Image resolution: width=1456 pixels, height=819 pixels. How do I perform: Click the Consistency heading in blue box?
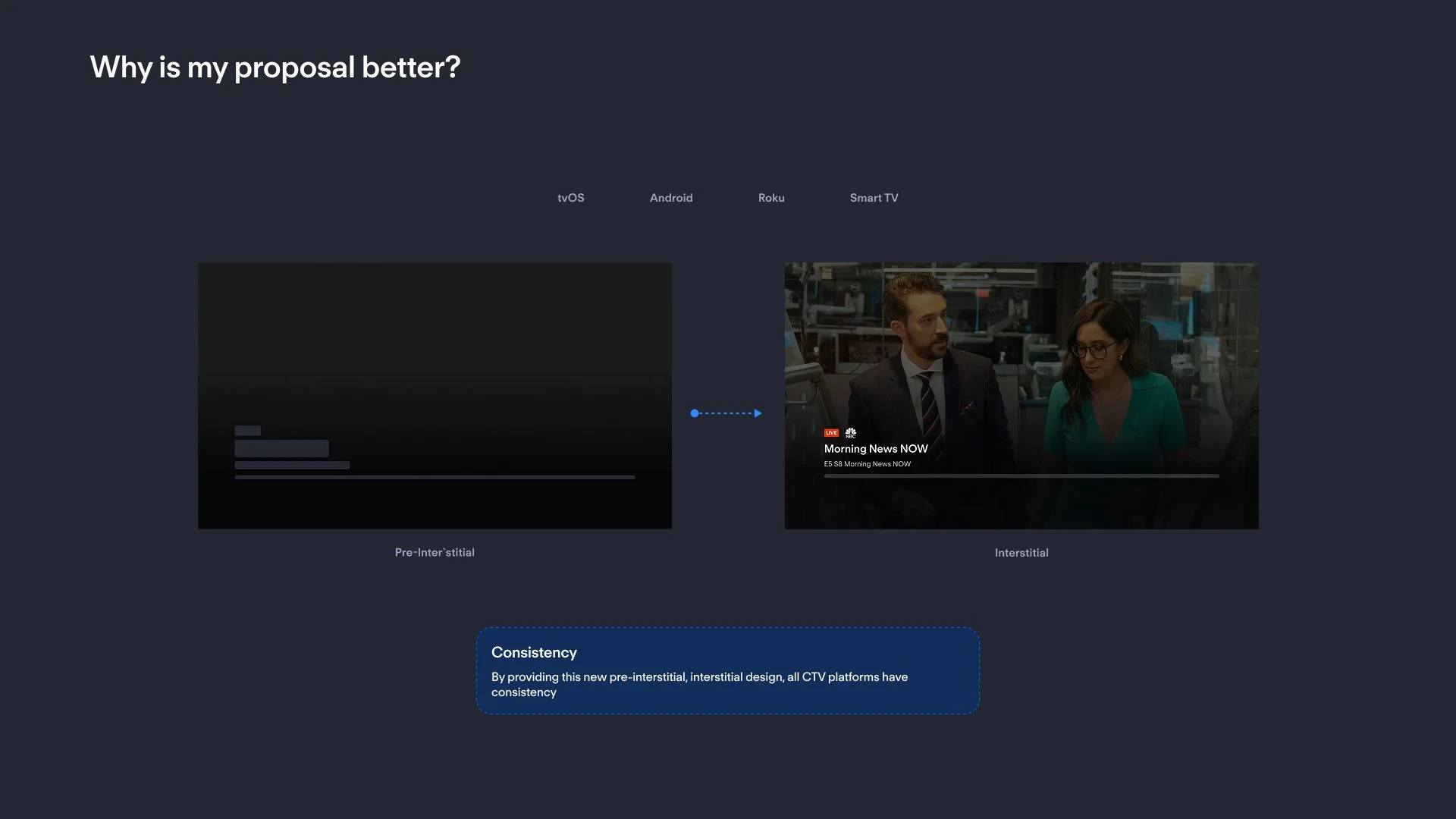pyautogui.click(x=534, y=653)
